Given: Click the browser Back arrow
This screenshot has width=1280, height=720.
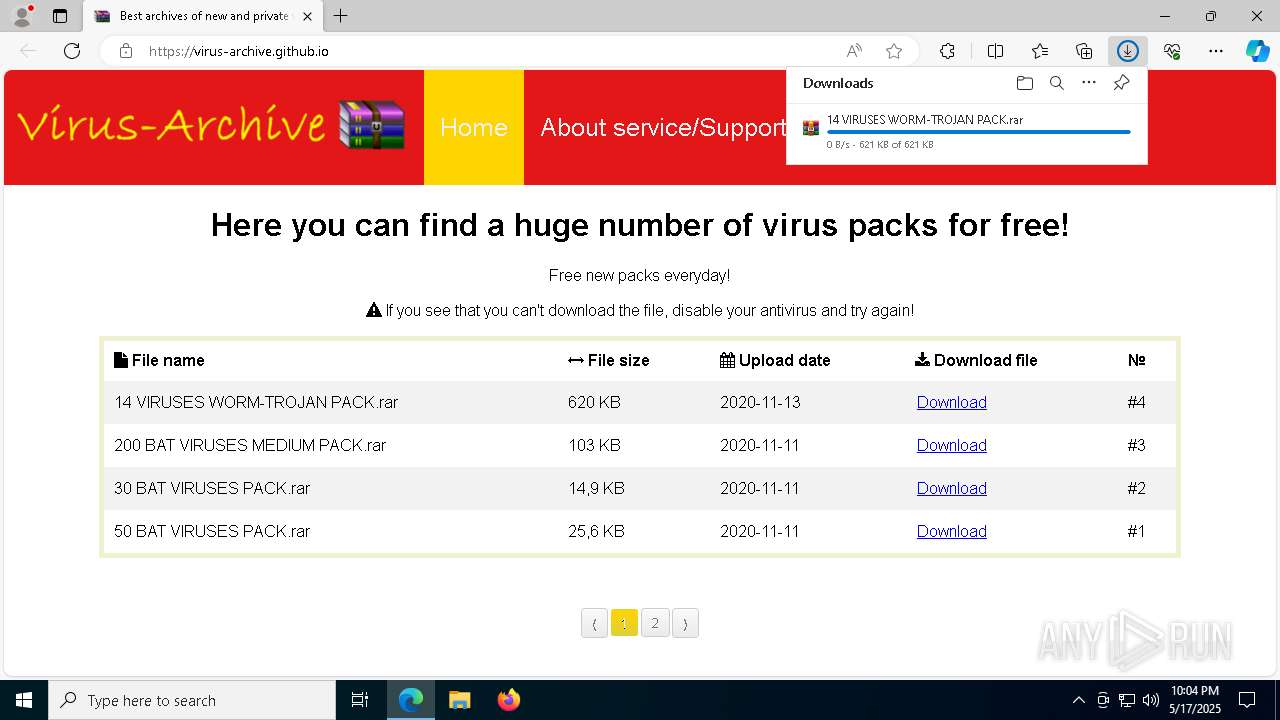Looking at the screenshot, I should (x=28, y=51).
